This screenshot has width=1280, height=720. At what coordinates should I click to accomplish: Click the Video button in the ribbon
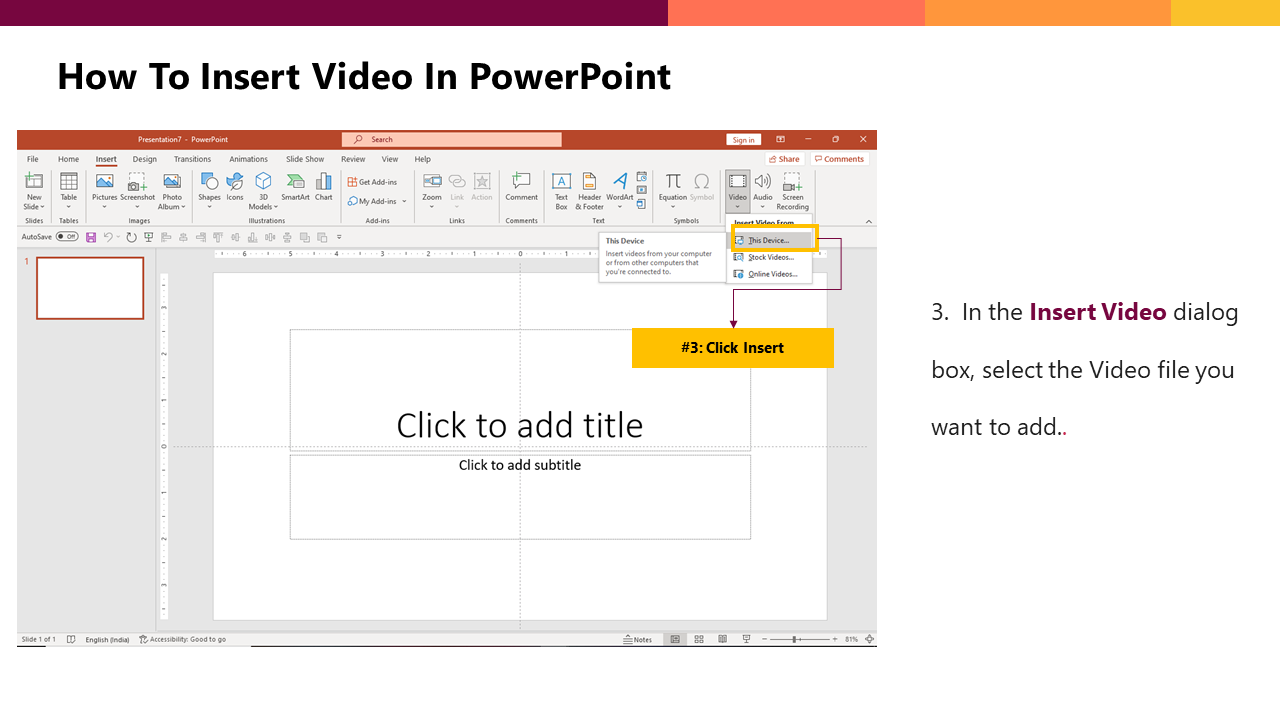tap(737, 189)
